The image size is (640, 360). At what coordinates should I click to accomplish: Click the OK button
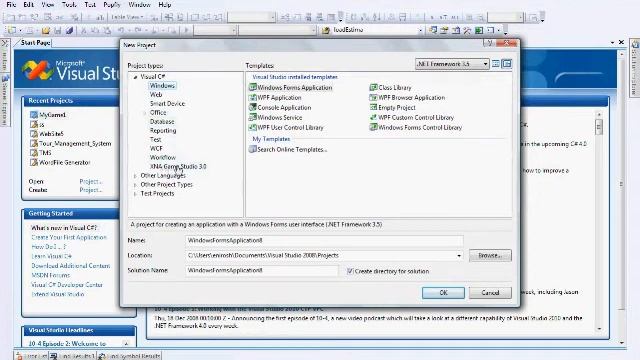443,293
